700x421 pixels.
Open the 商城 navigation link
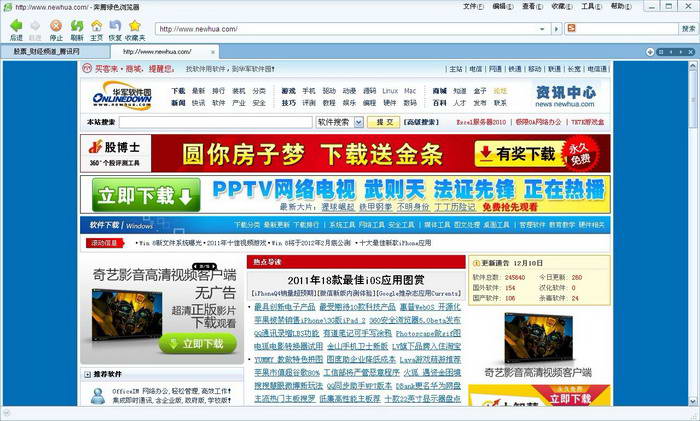click(439, 91)
